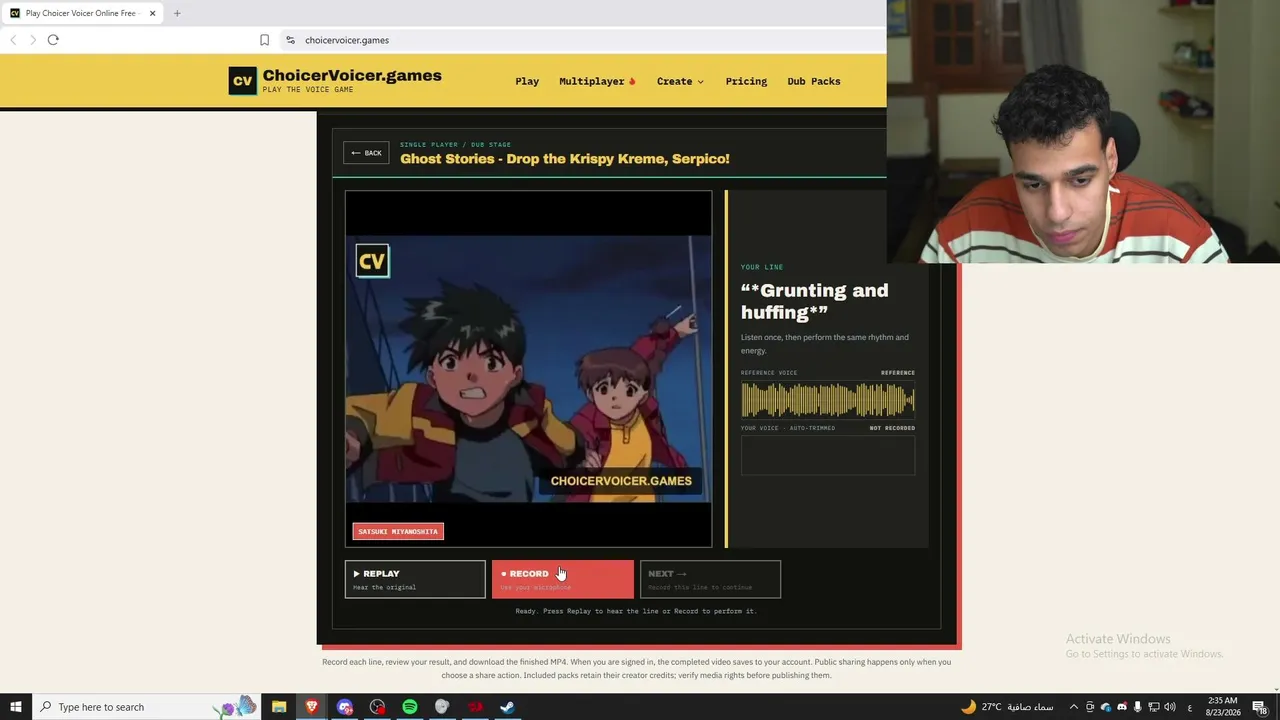Close the Play Choicer Voicer tab
The width and height of the screenshot is (1280, 720).
tap(153, 13)
